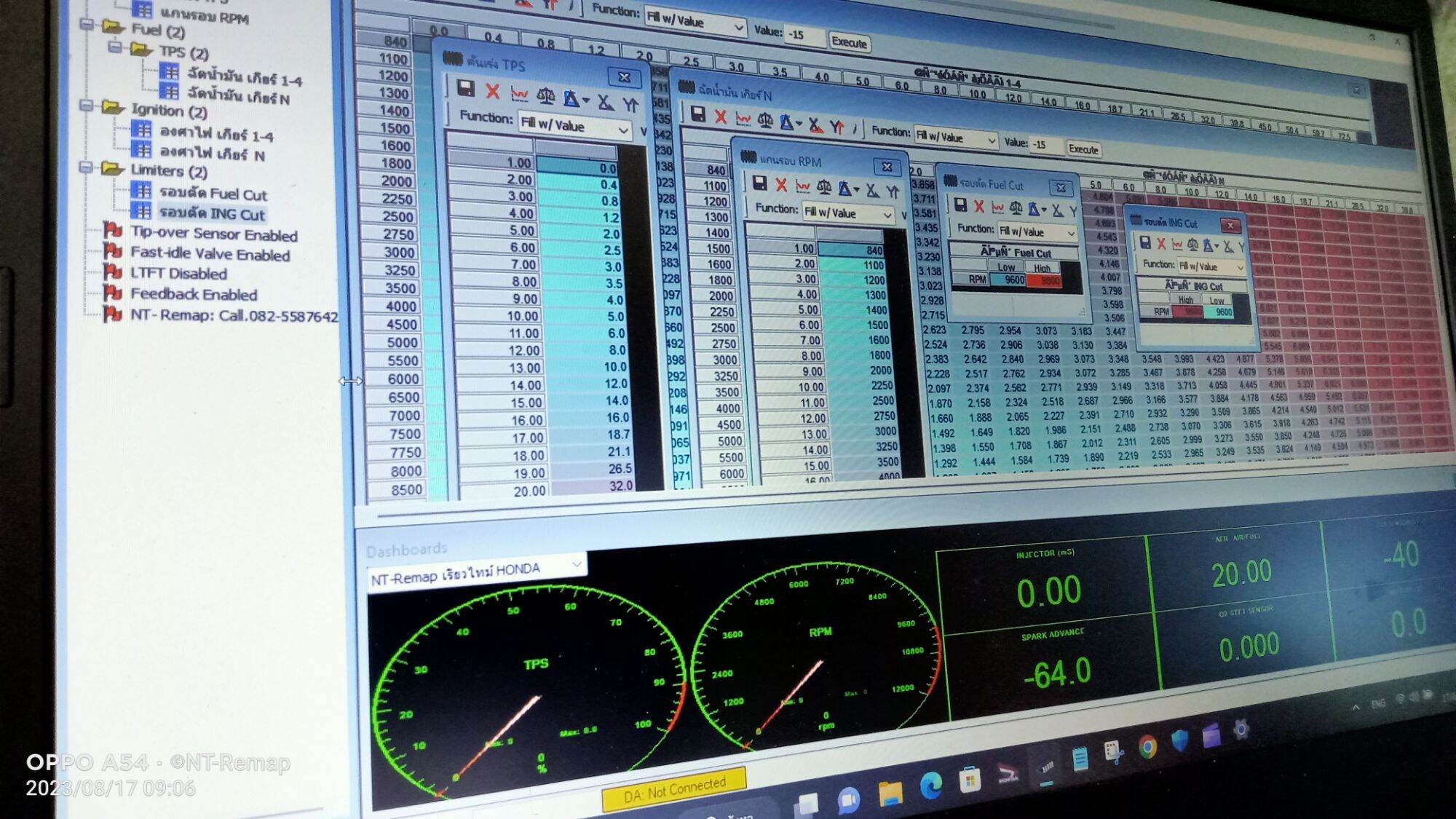Open the Settings gear in the taskbar
This screenshot has width=1456, height=819.
pos(1242,729)
